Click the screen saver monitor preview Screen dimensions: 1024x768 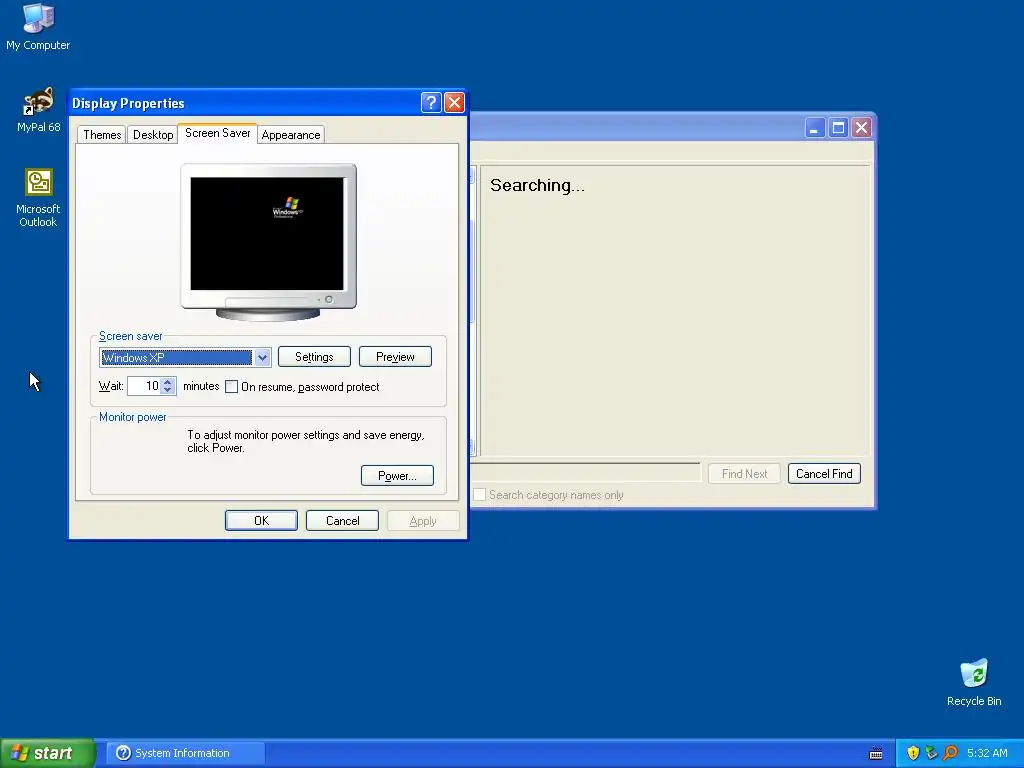(x=268, y=242)
